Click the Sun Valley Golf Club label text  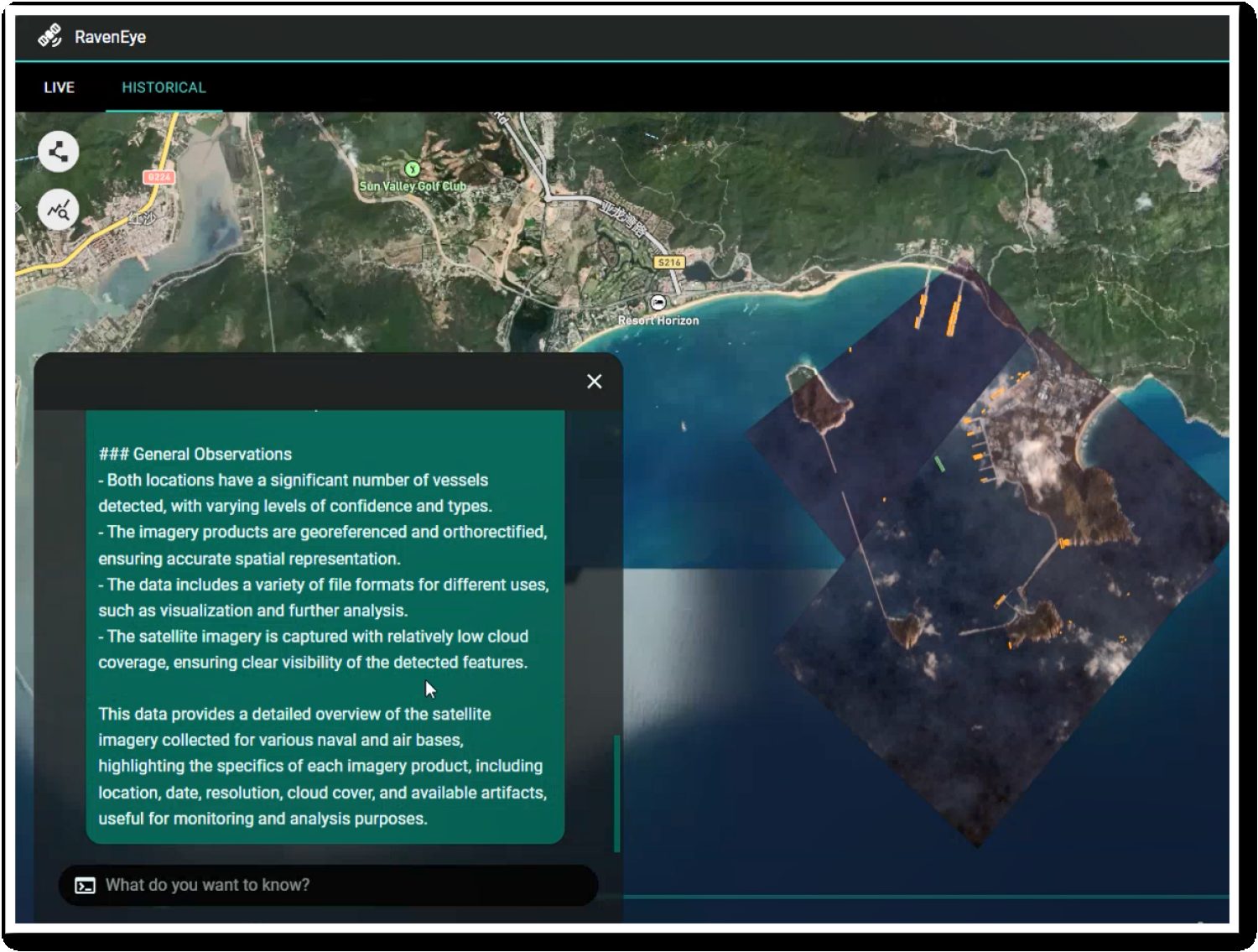point(413,186)
